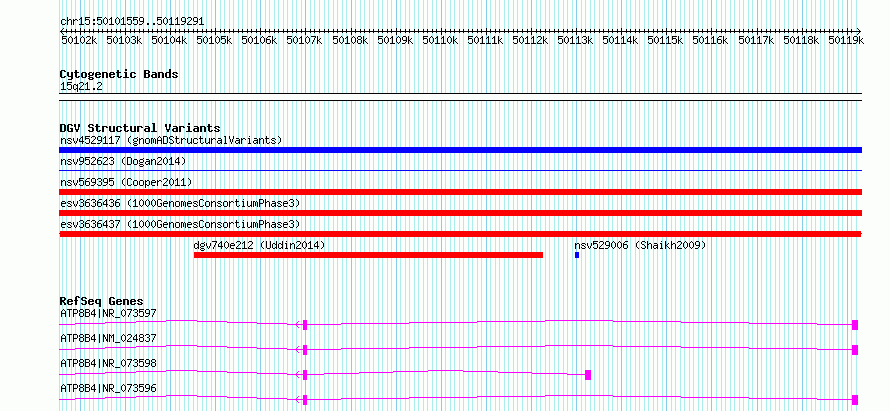The image size is (890, 411).
Task: Click the ATP8B4|NM_024837 exon near 50119k
Action: click(x=855, y=350)
